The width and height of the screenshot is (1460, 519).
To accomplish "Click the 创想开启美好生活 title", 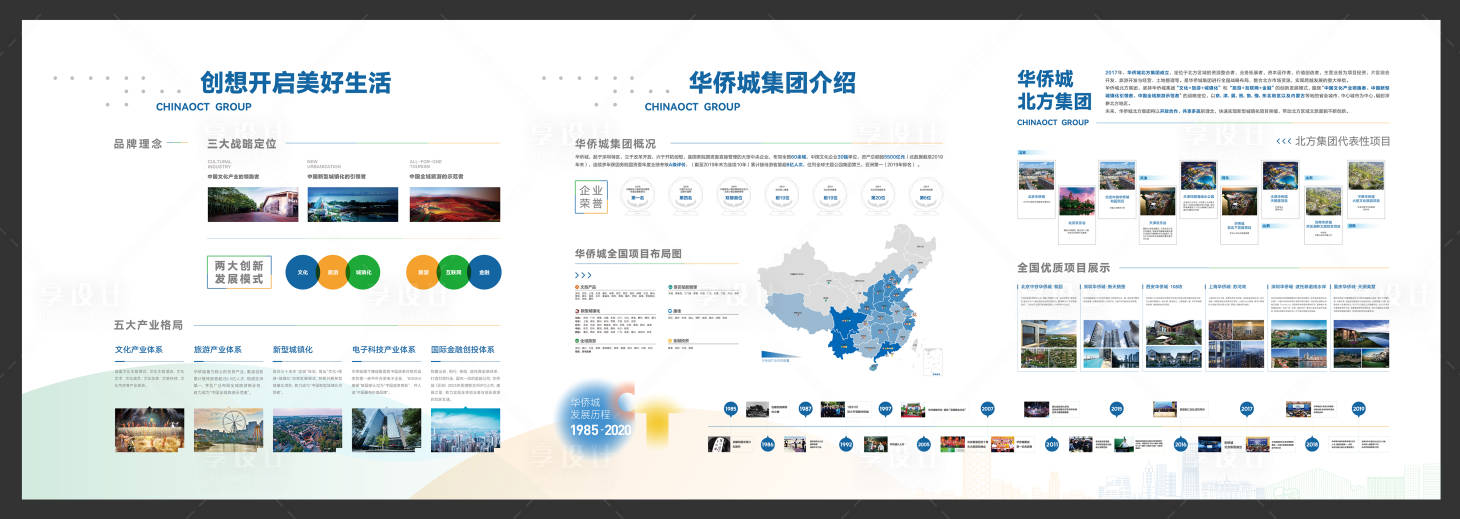I will 294,82.
